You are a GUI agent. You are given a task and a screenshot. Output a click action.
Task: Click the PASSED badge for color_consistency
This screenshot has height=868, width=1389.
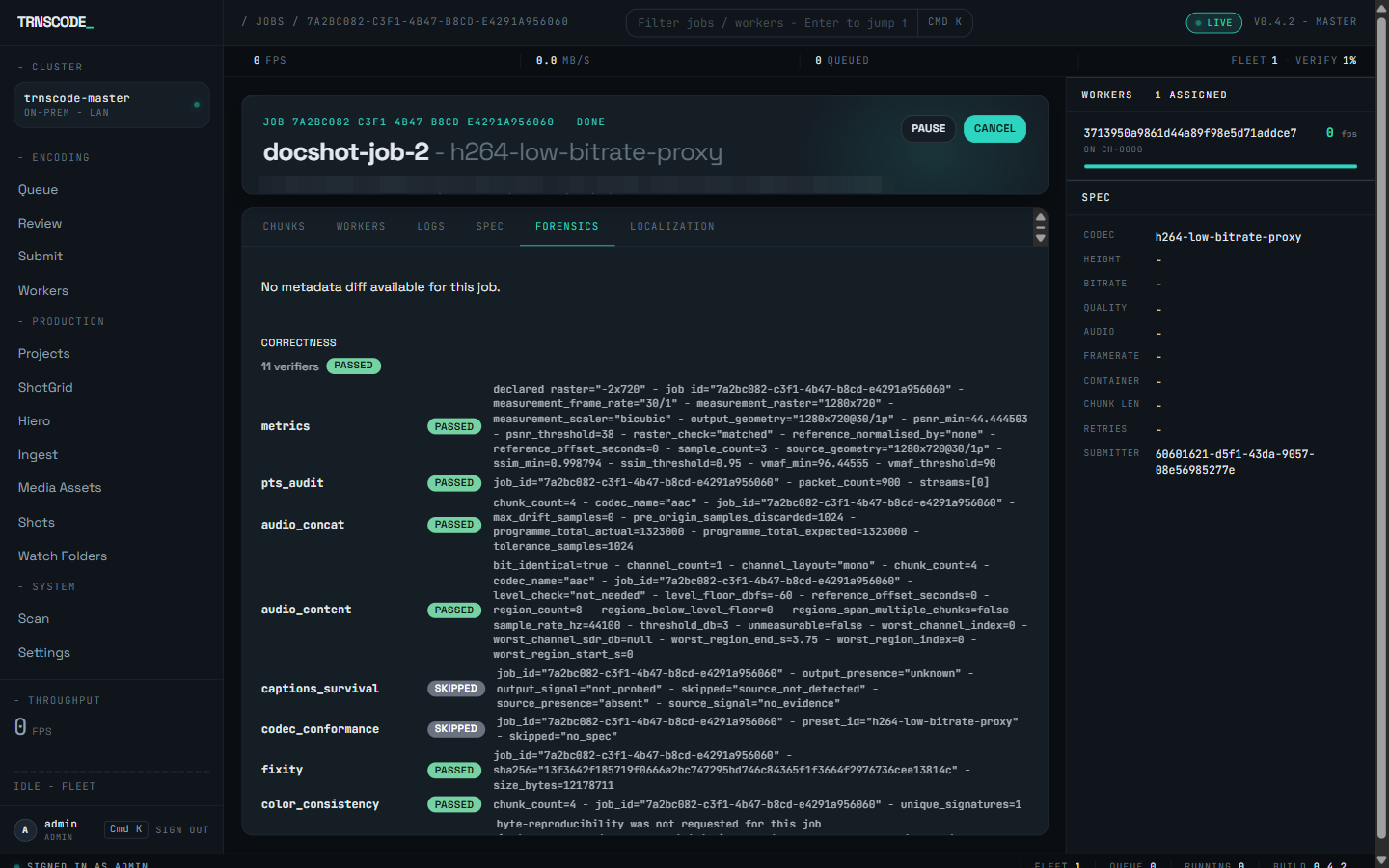(x=454, y=805)
